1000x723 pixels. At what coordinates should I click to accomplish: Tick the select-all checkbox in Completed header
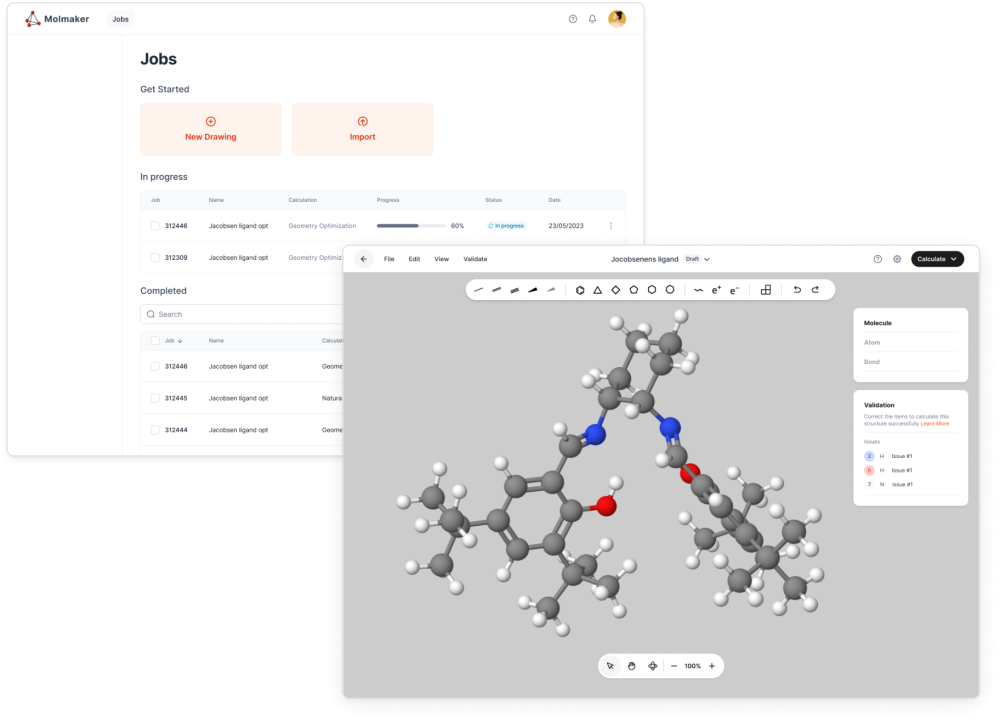point(154,340)
